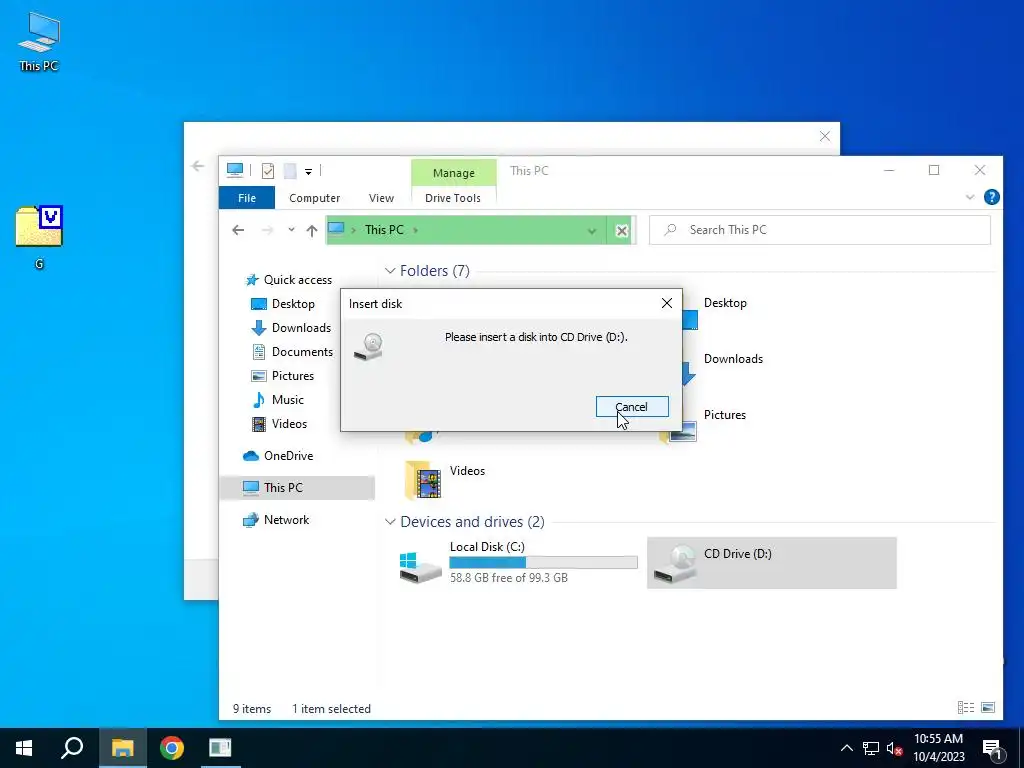The height and width of the screenshot is (768, 1024).
Task: Open the Windows Start menu
Action: pos(24,748)
